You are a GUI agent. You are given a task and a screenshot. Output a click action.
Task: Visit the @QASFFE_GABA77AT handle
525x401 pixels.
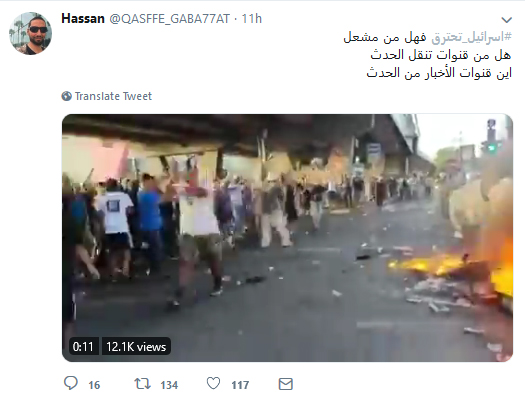169,19
